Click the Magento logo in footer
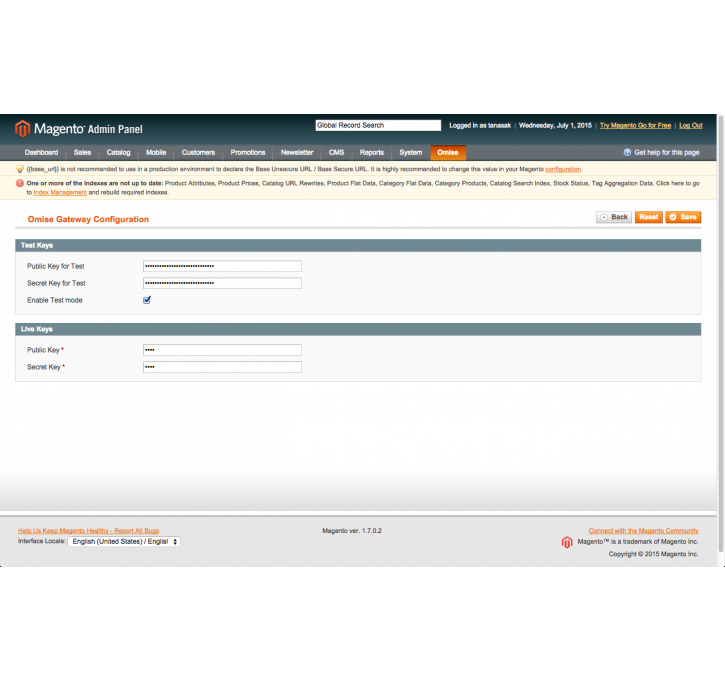Screen dimensions: 725x680 click(567, 542)
